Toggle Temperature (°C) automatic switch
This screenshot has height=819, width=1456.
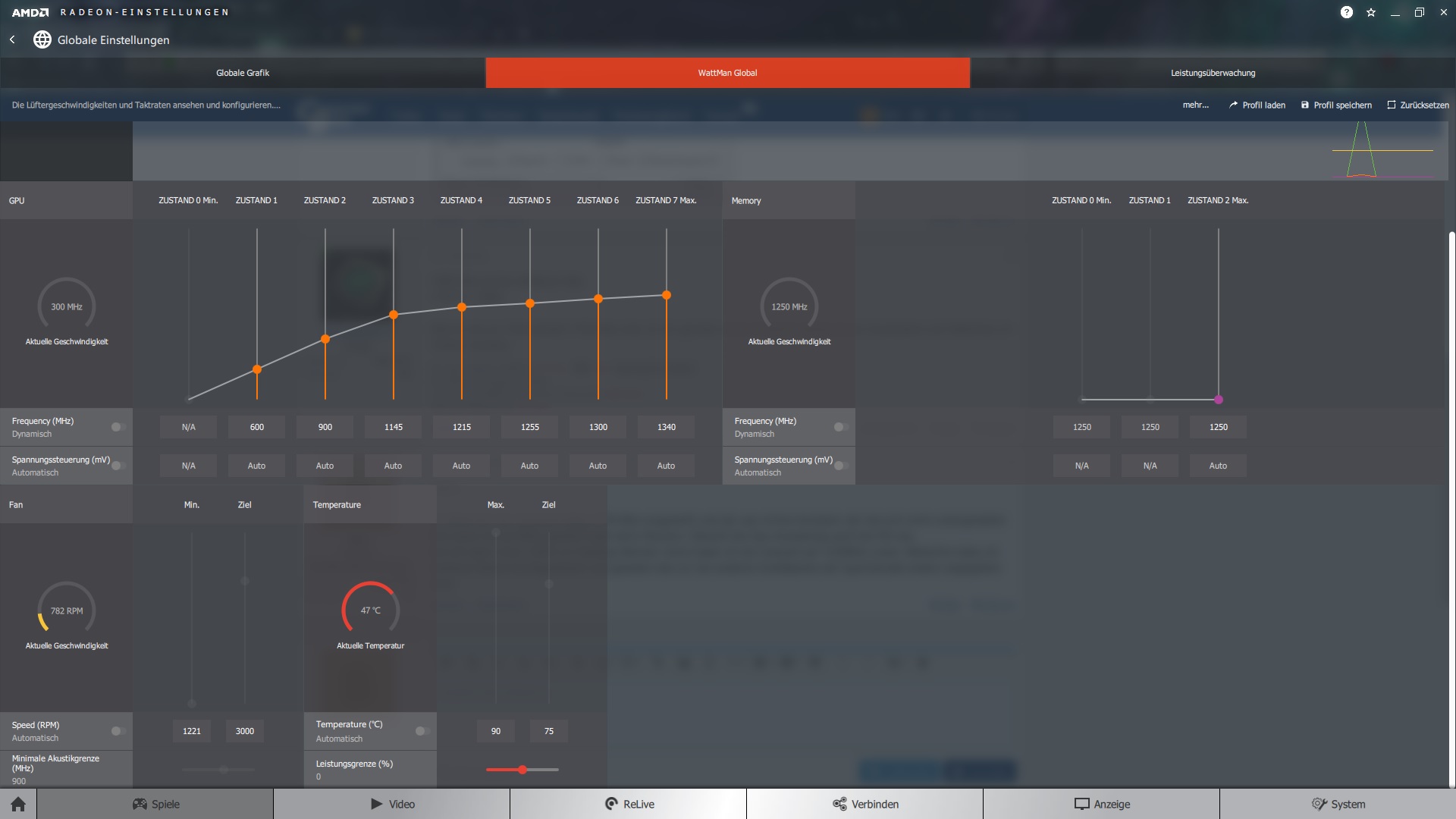coord(422,731)
